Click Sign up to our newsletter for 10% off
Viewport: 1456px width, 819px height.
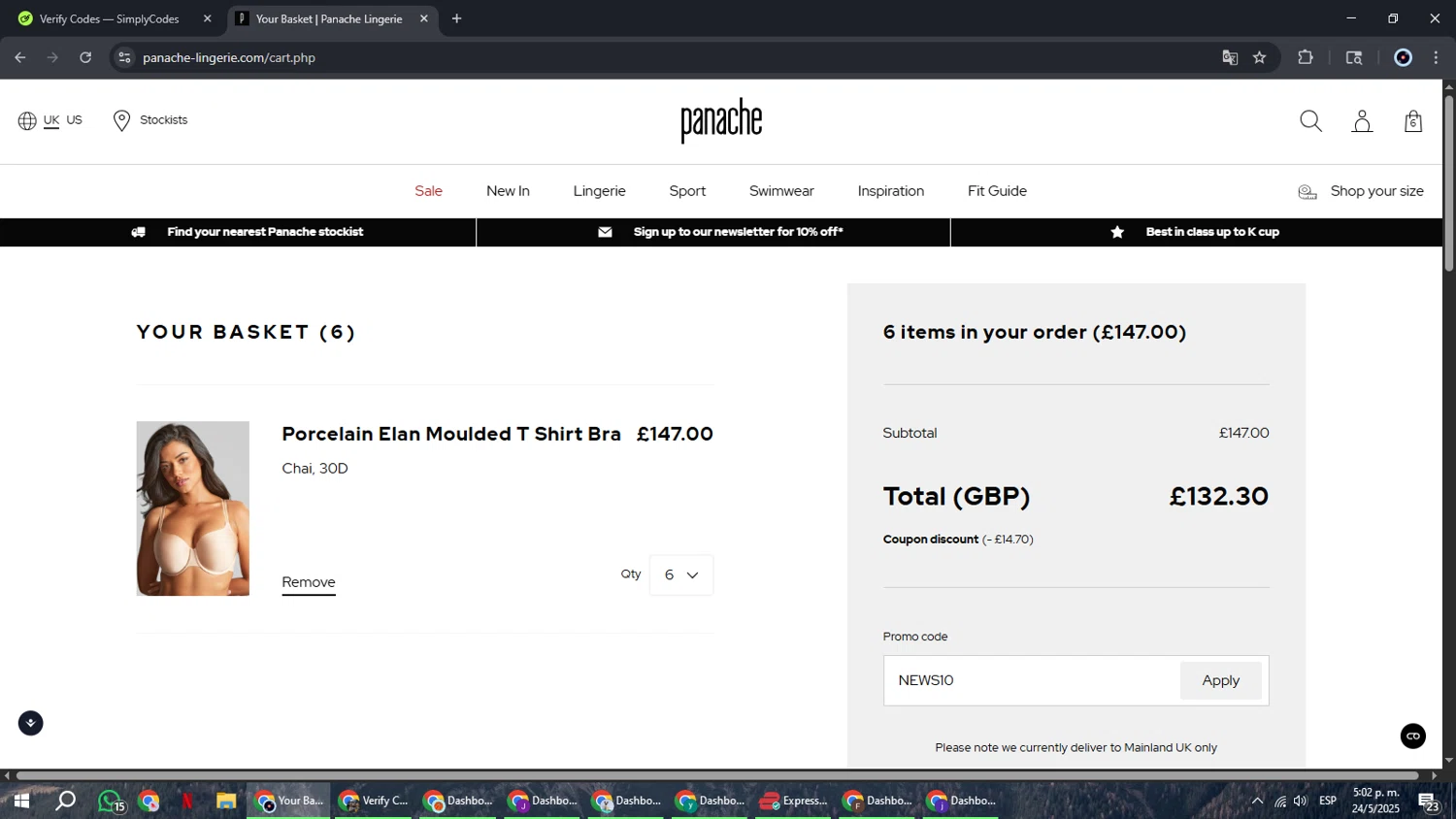pos(738,232)
